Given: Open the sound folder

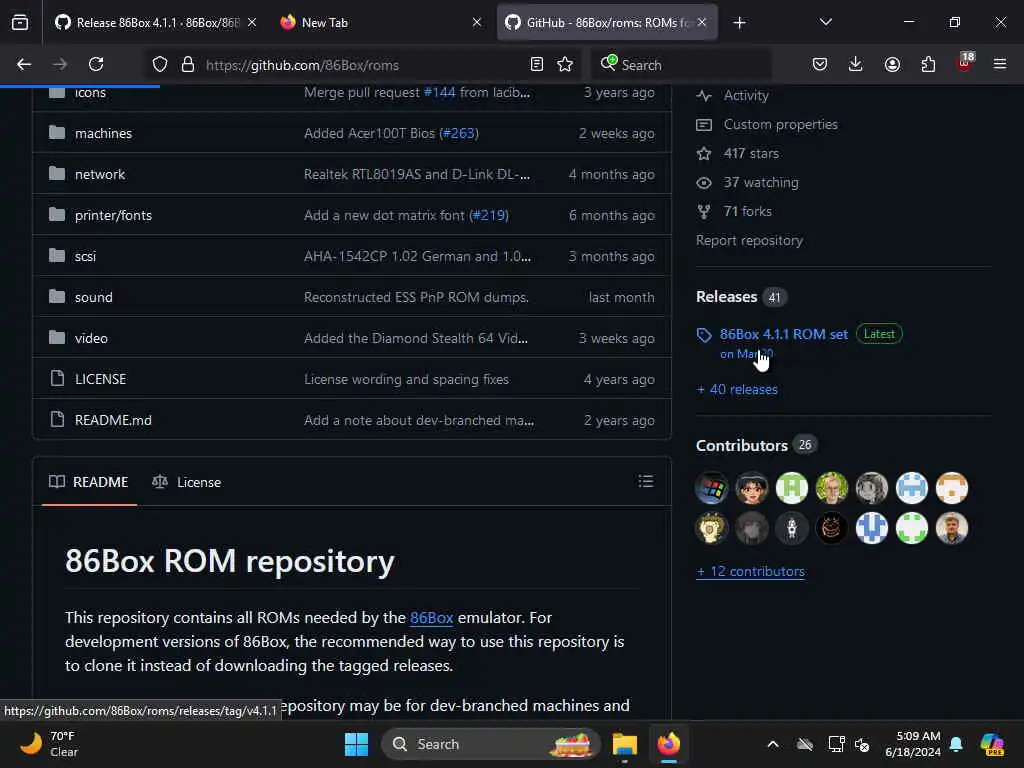Looking at the screenshot, I should pyautogui.click(x=93, y=297).
